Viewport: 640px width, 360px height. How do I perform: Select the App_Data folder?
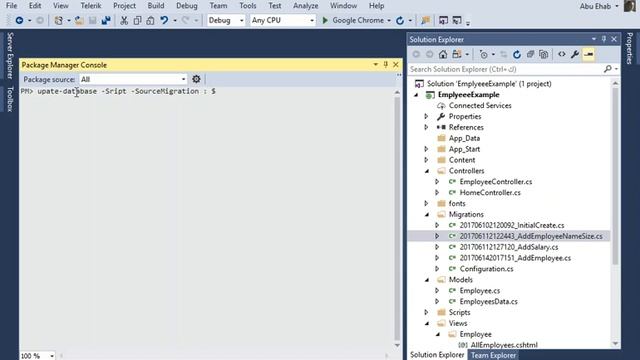pos(464,138)
